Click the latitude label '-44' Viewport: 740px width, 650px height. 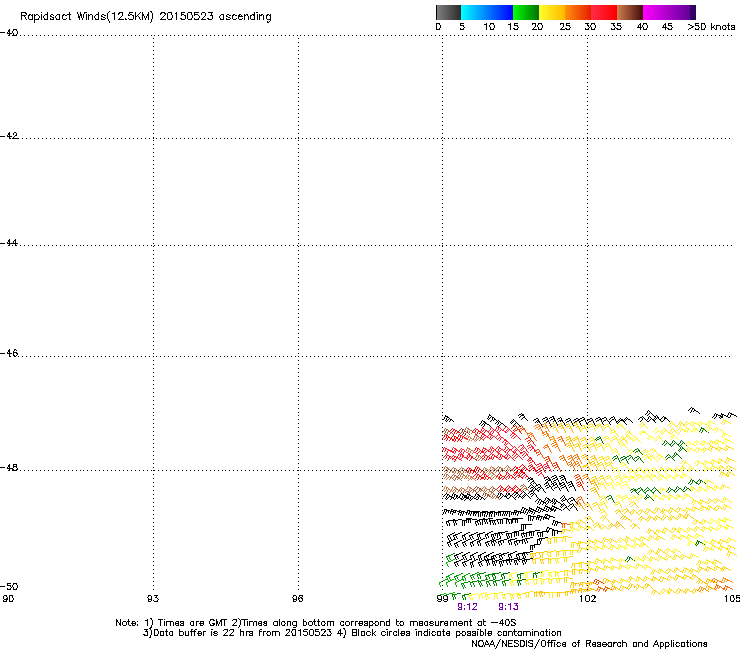coord(9,243)
